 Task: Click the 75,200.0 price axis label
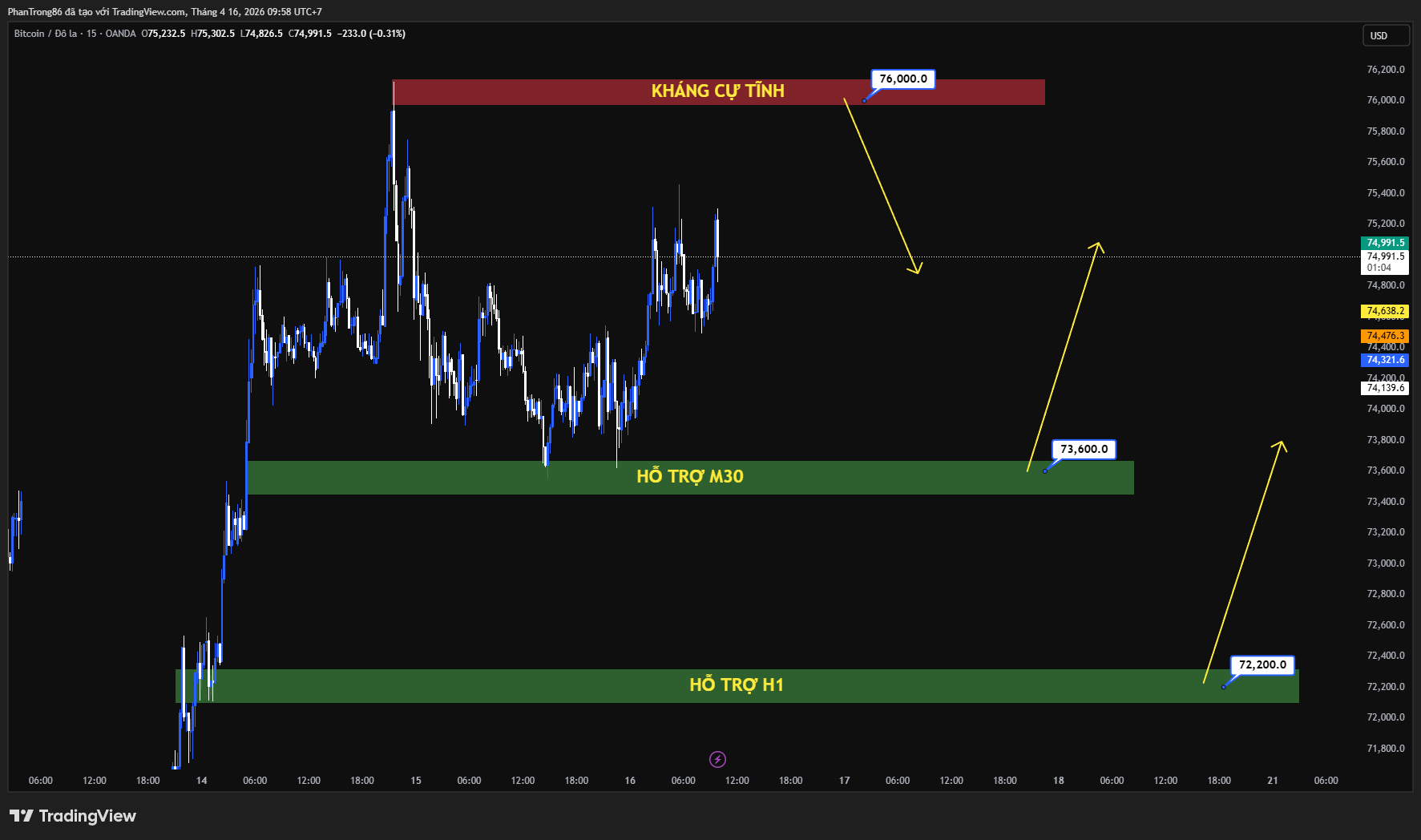pos(1386,224)
